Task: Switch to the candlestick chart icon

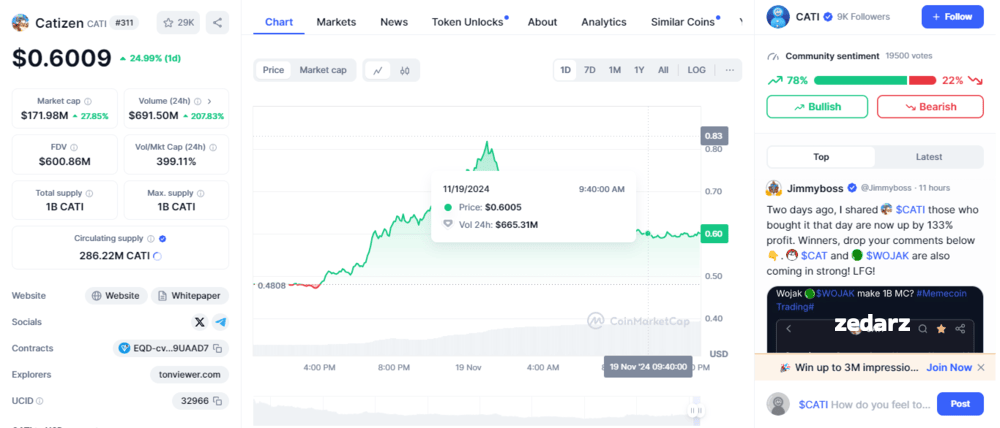Action: [x=404, y=70]
